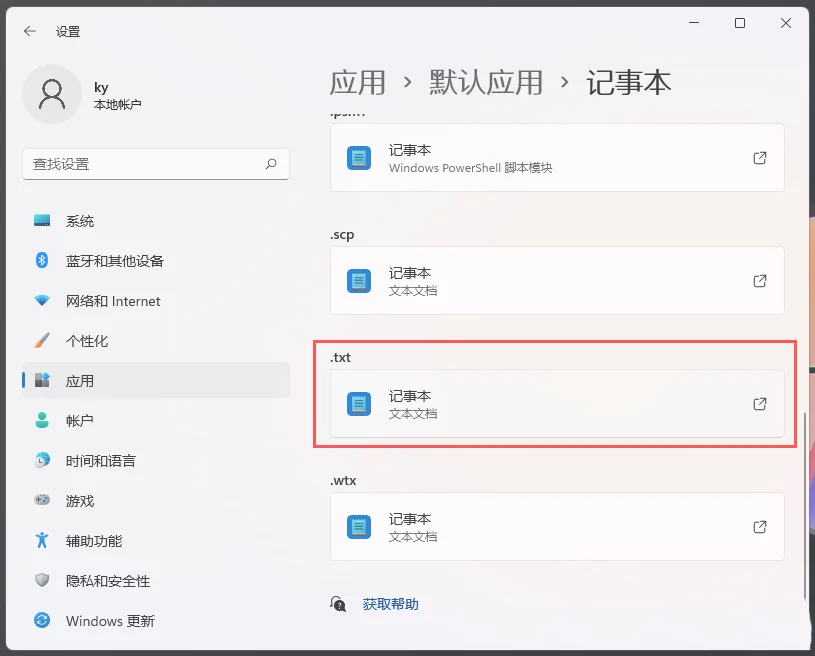Click the 个性化 paintbrush icon
Screen dimensions: 815x656
click(x=42, y=340)
